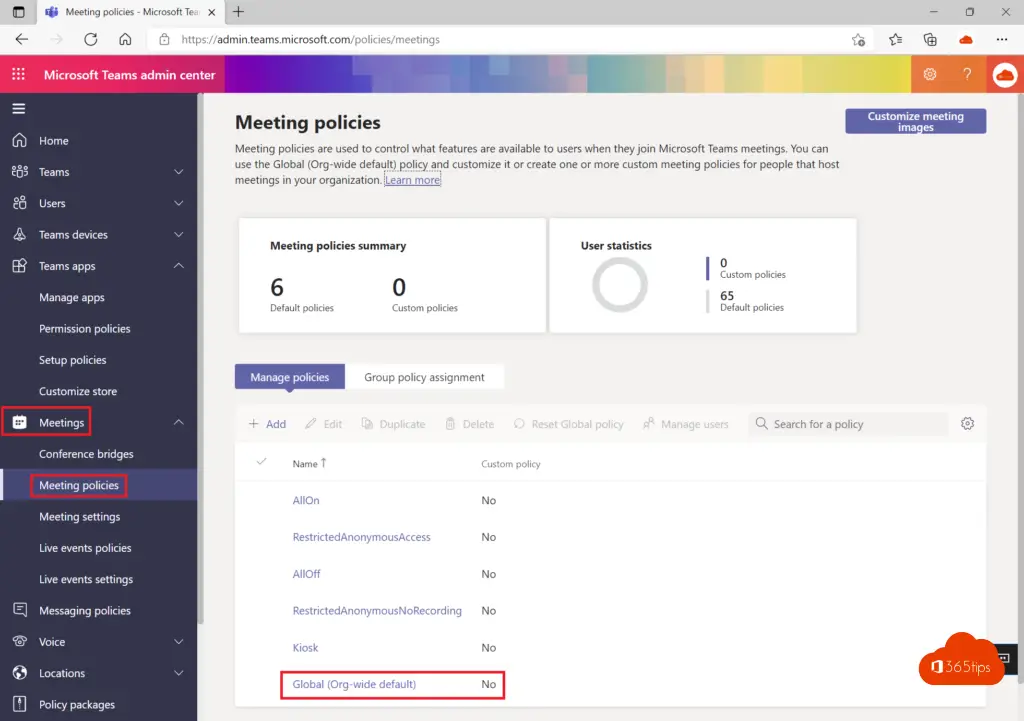Click the search magnifier icon

point(761,424)
